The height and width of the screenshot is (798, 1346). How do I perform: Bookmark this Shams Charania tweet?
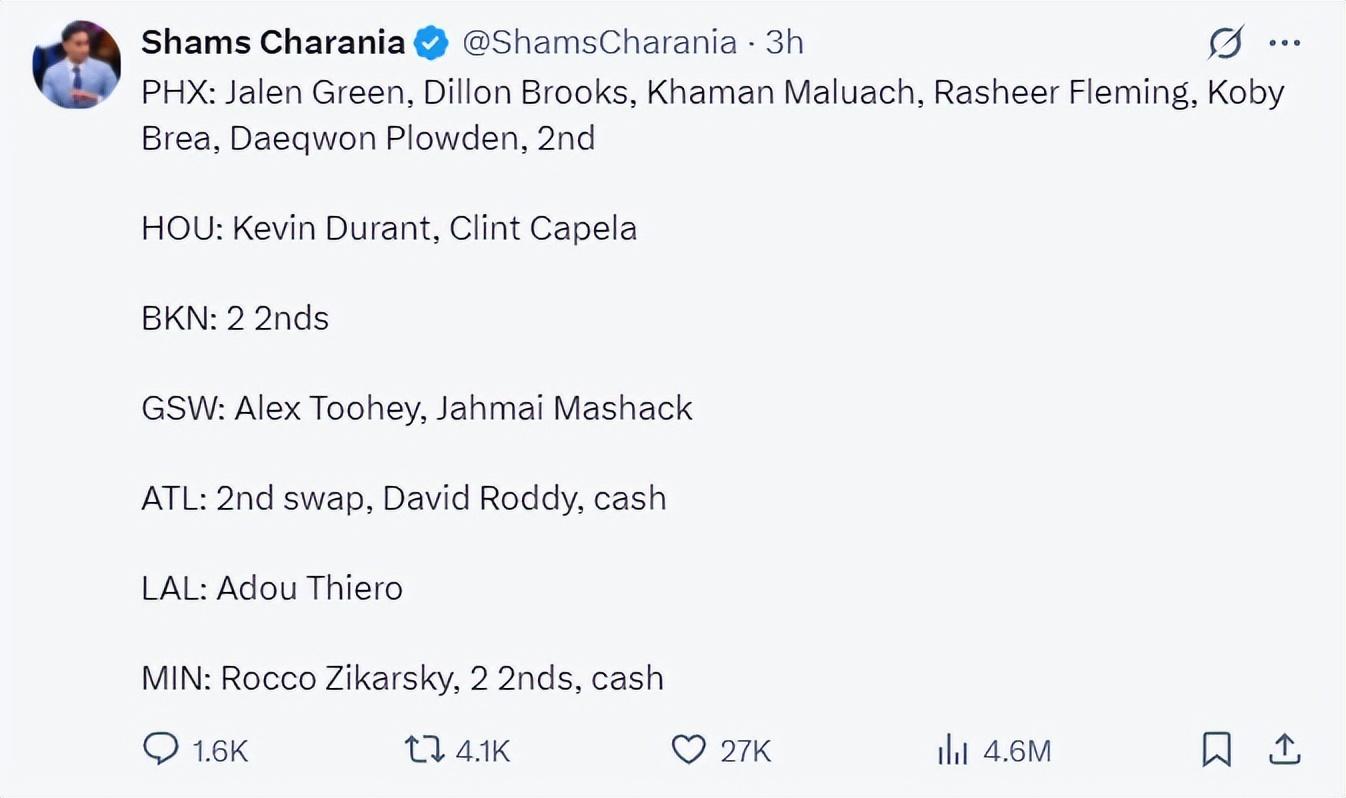(1216, 749)
